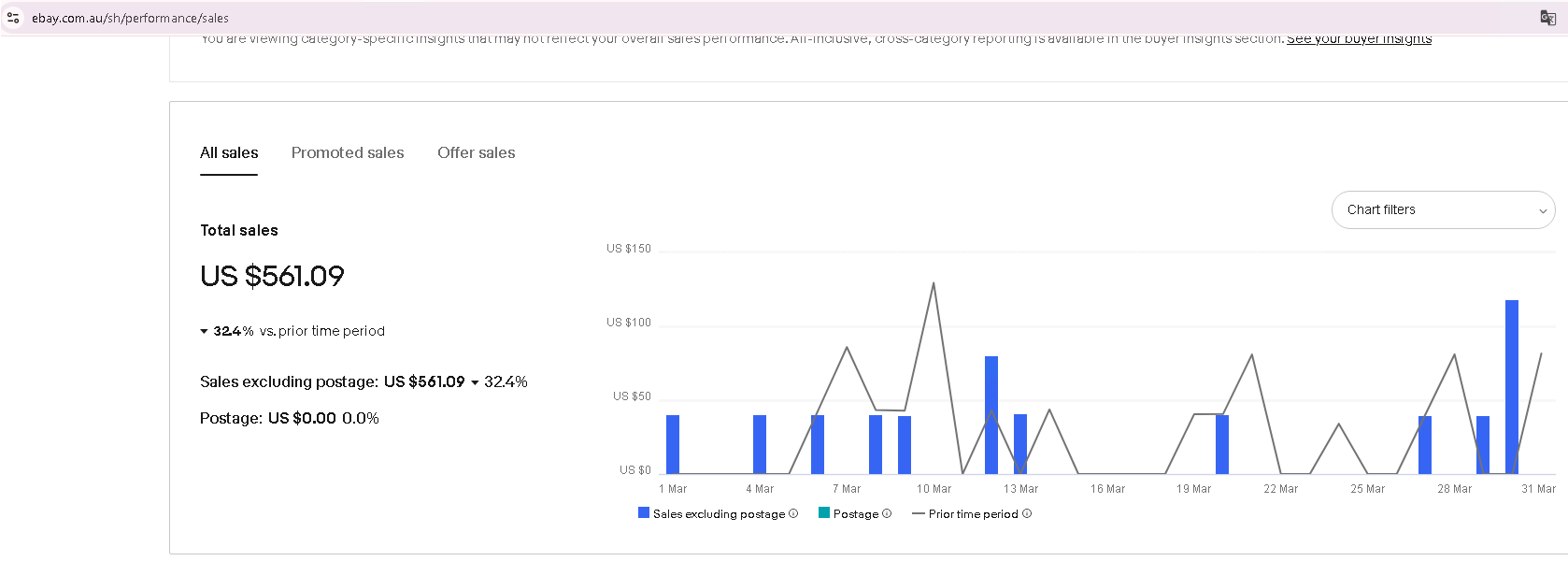Click the site information icon in address bar
1568x561 pixels.
[13, 18]
